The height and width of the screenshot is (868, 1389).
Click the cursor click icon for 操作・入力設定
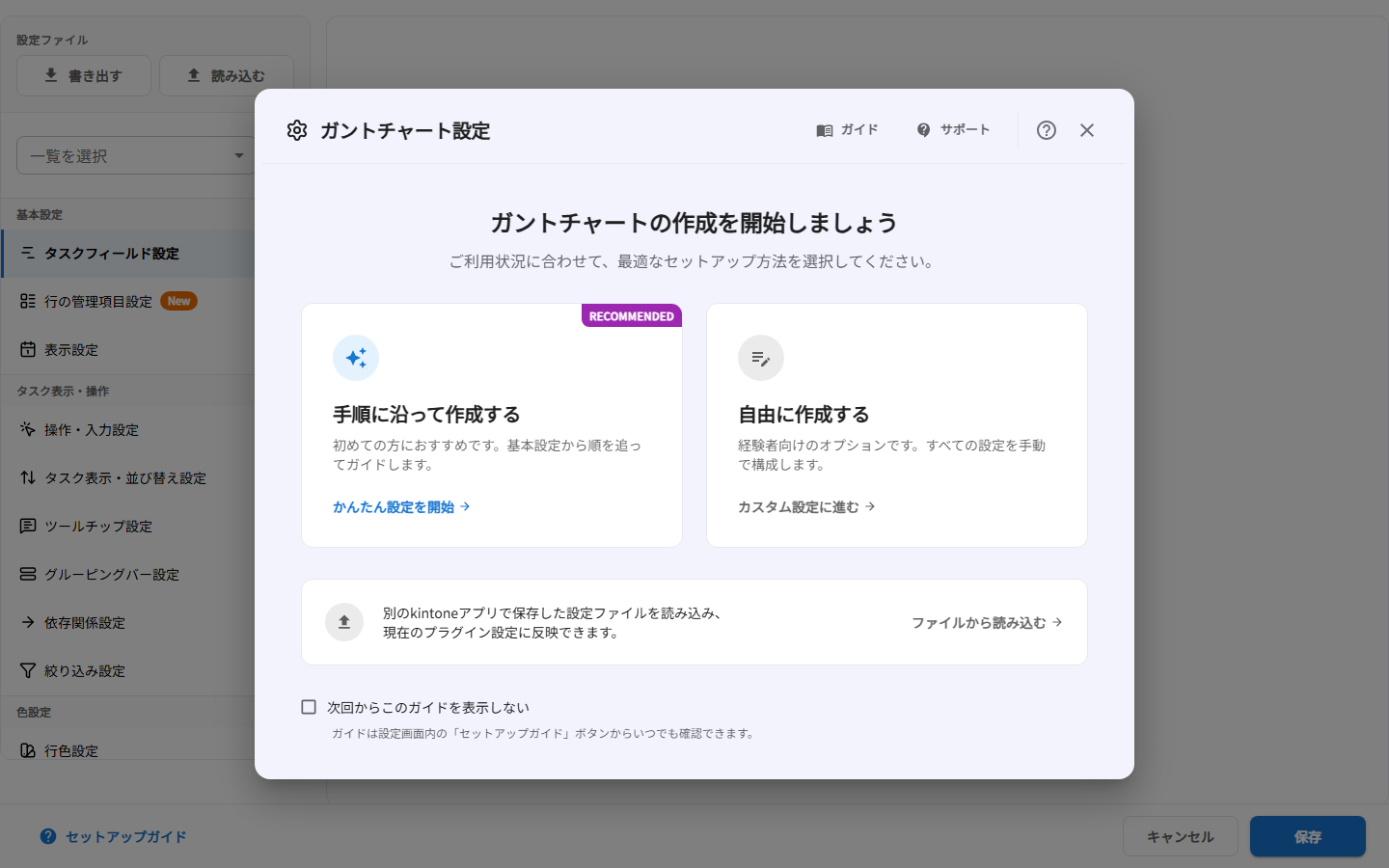pos(28,429)
